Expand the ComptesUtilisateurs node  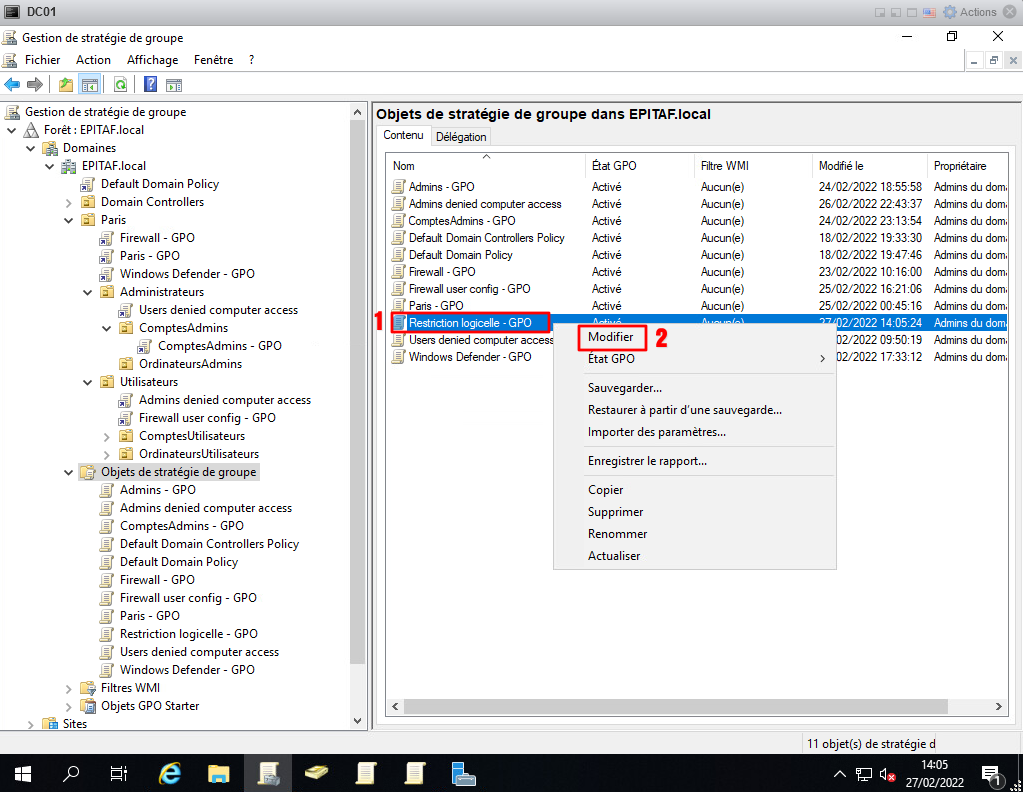pyautogui.click(x=106, y=436)
